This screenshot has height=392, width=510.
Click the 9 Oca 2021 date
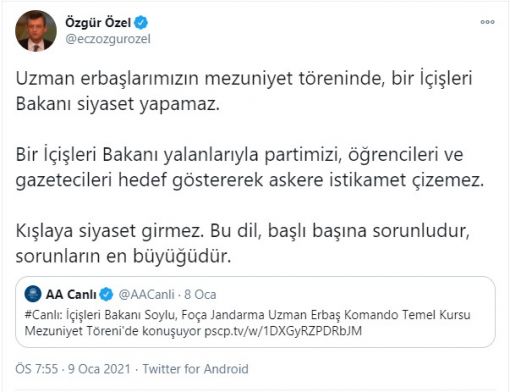(x=99, y=369)
